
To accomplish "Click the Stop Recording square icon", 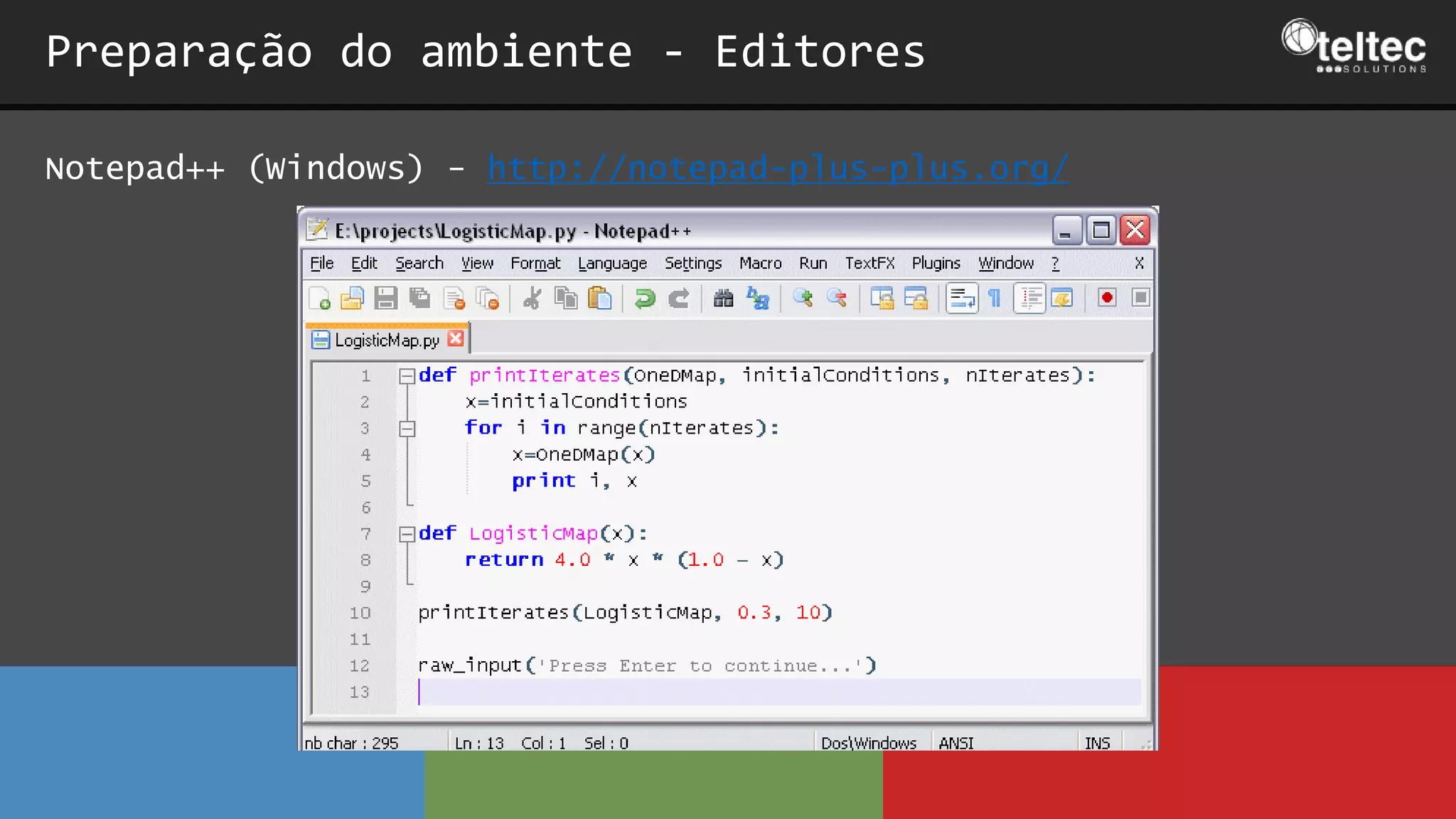I will click(1140, 298).
